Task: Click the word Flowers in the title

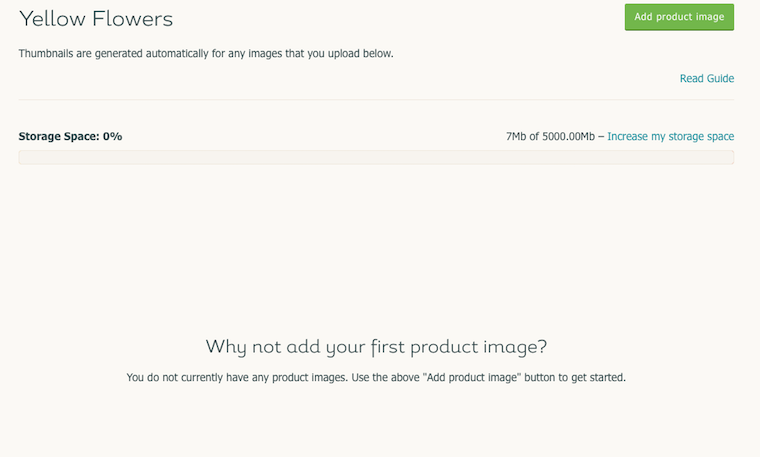Action: click(133, 19)
